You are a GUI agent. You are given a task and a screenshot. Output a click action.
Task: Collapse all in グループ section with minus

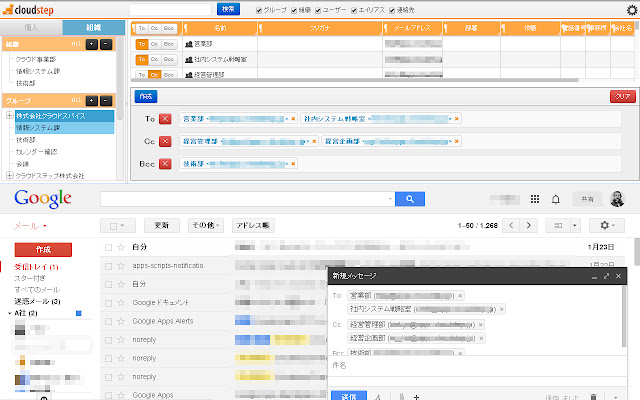106,100
